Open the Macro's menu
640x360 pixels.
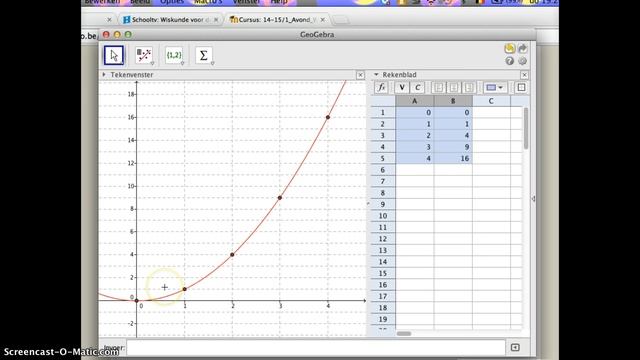[208, 2]
